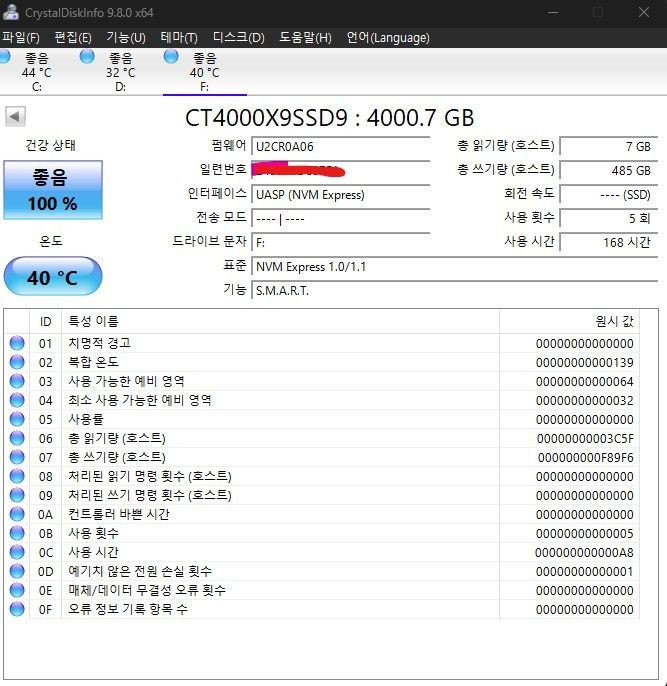The image size is (667, 686).
Task: Select 매체/데이터 무결성 오류 횟수 row
Action: 322,590
